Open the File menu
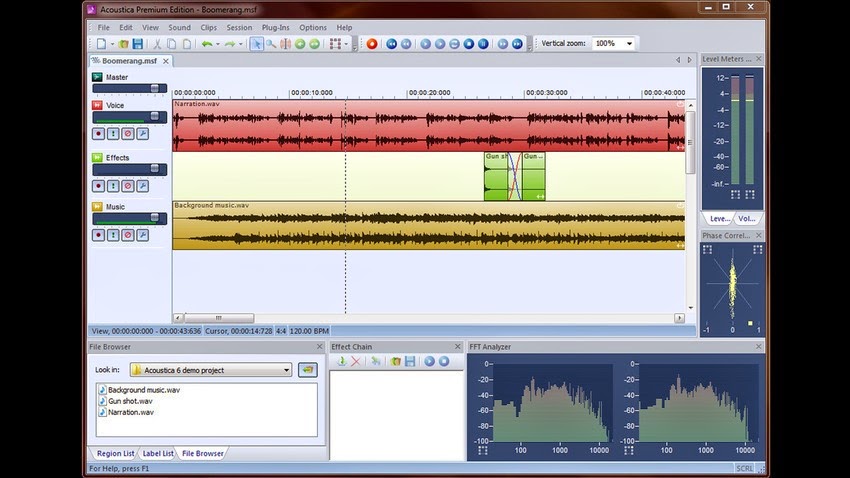The image size is (850, 478). click(x=104, y=28)
